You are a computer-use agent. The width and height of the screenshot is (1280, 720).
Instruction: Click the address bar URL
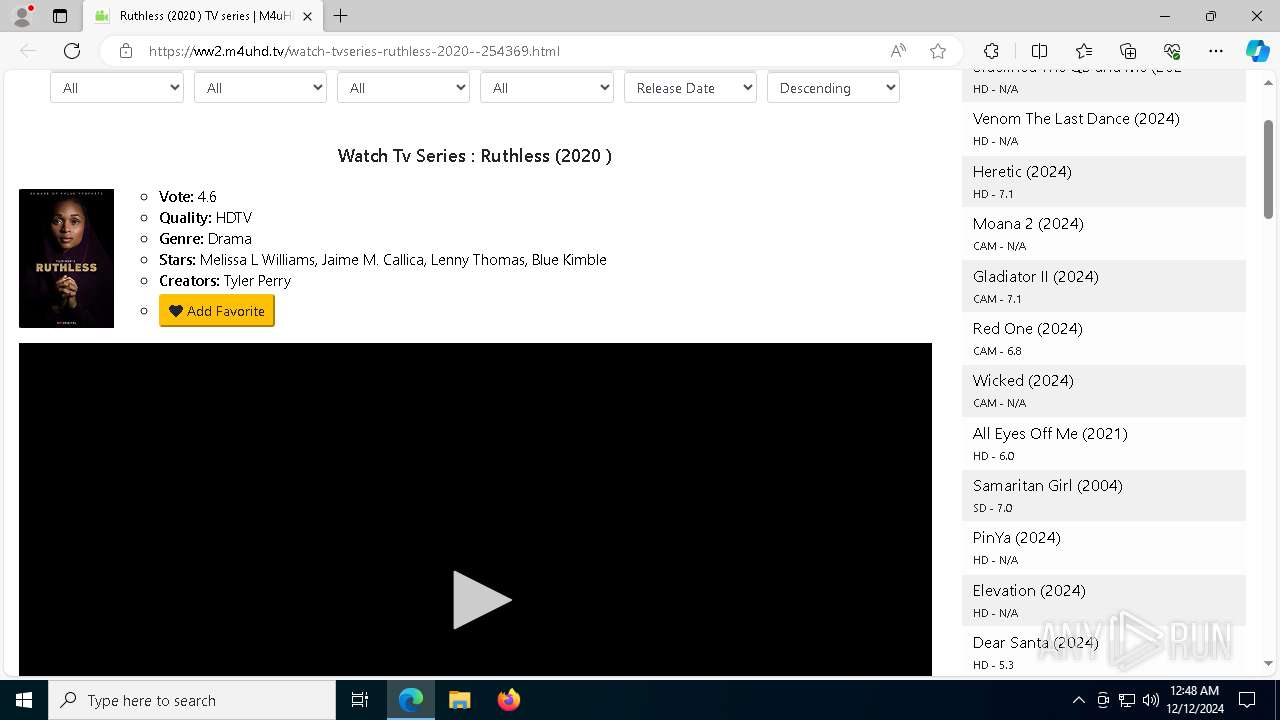coord(354,51)
